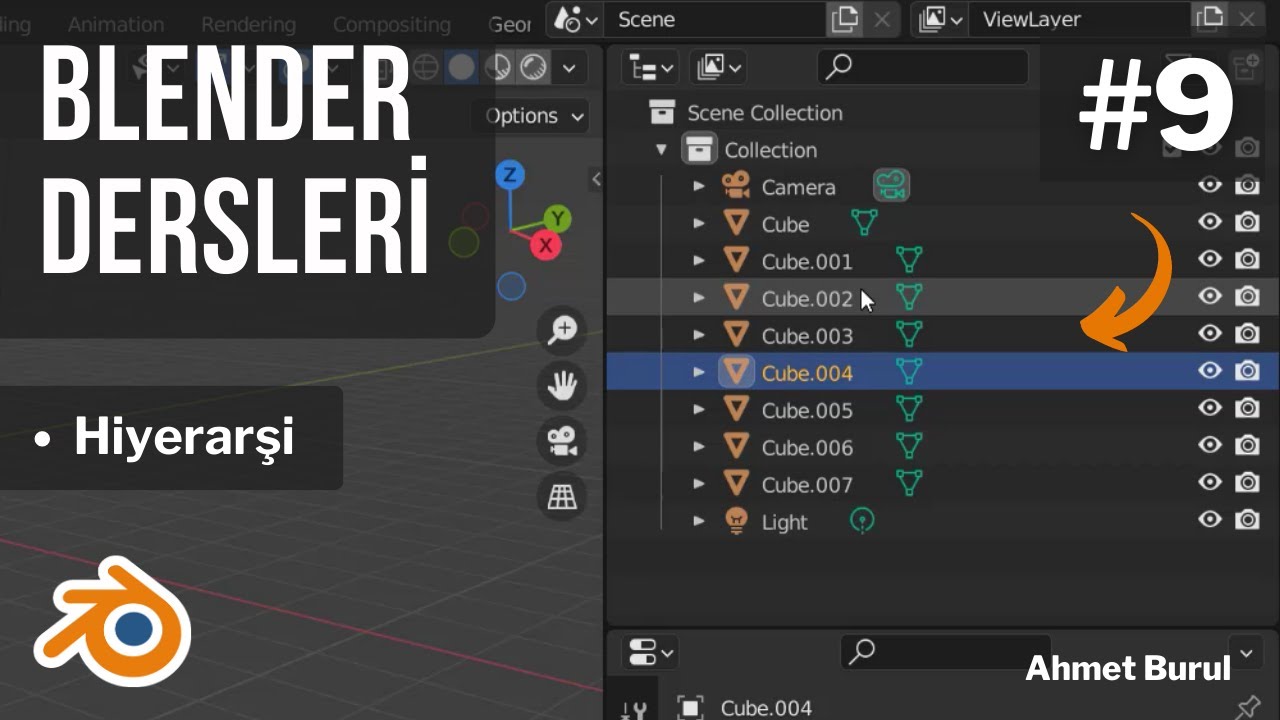The width and height of the screenshot is (1280, 720).
Task: Click the Camera object icon in outliner
Action: click(736, 186)
